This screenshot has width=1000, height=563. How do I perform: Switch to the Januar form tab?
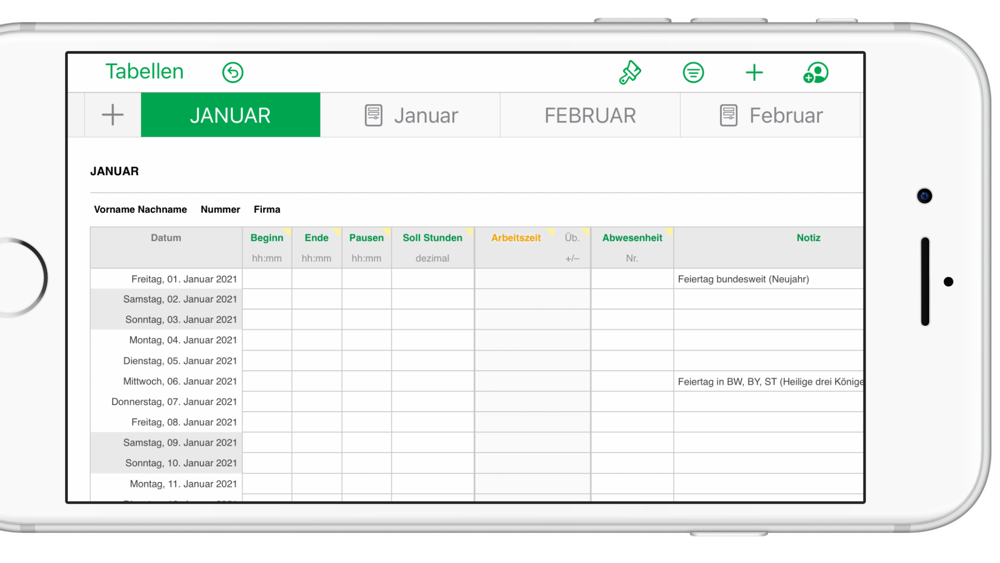(x=411, y=115)
